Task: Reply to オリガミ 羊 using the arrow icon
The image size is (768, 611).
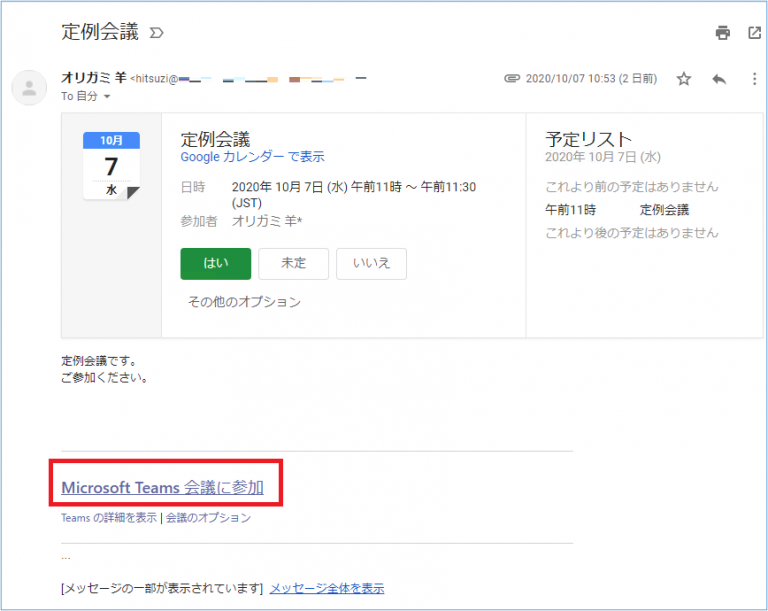Action: click(718, 79)
